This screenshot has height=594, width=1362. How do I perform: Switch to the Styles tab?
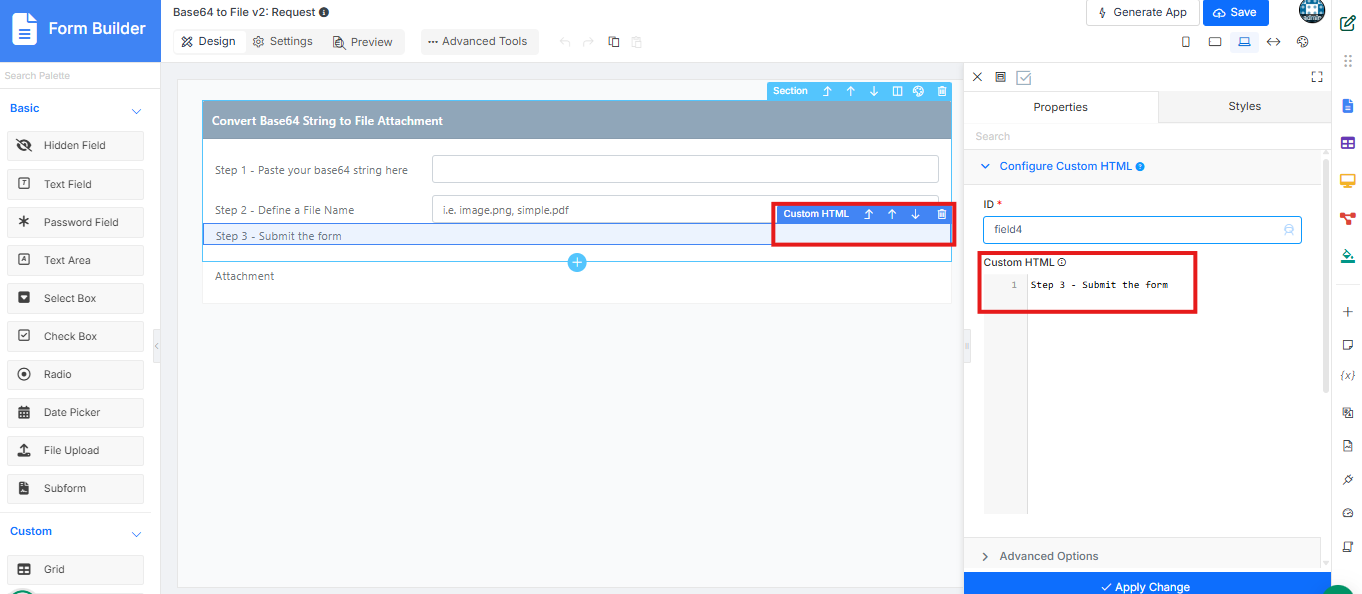tap(1244, 106)
